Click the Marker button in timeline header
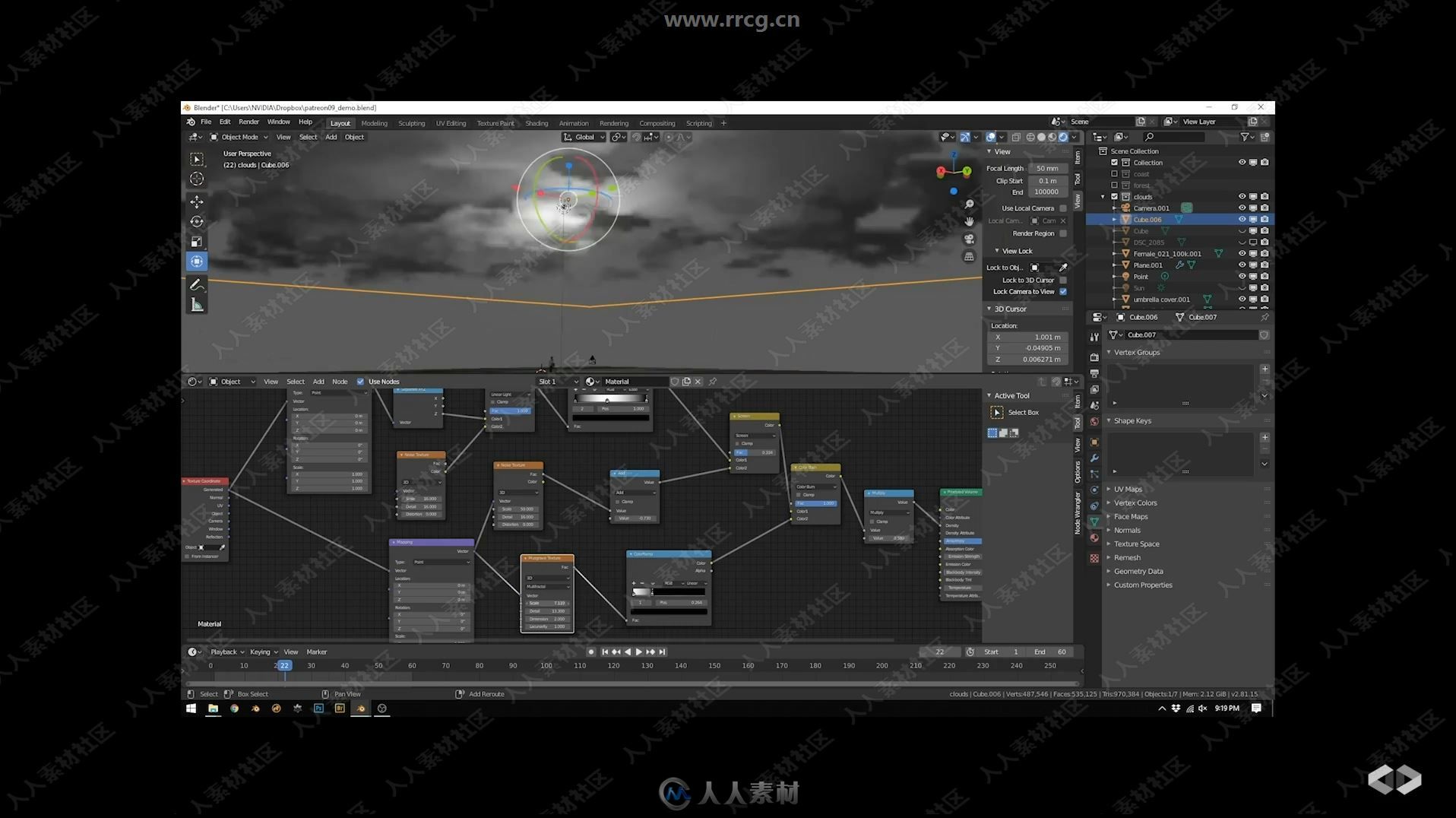This screenshot has width=1456, height=818. 316,652
